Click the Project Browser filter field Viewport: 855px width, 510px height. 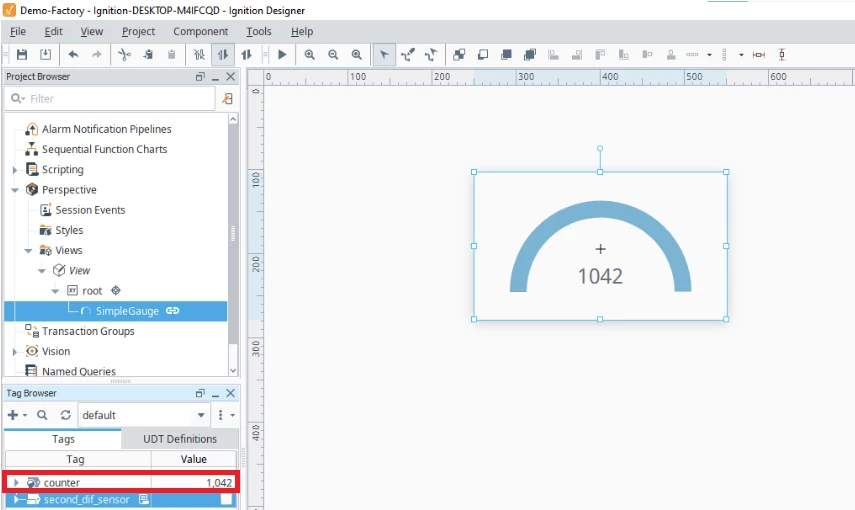tap(110, 99)
